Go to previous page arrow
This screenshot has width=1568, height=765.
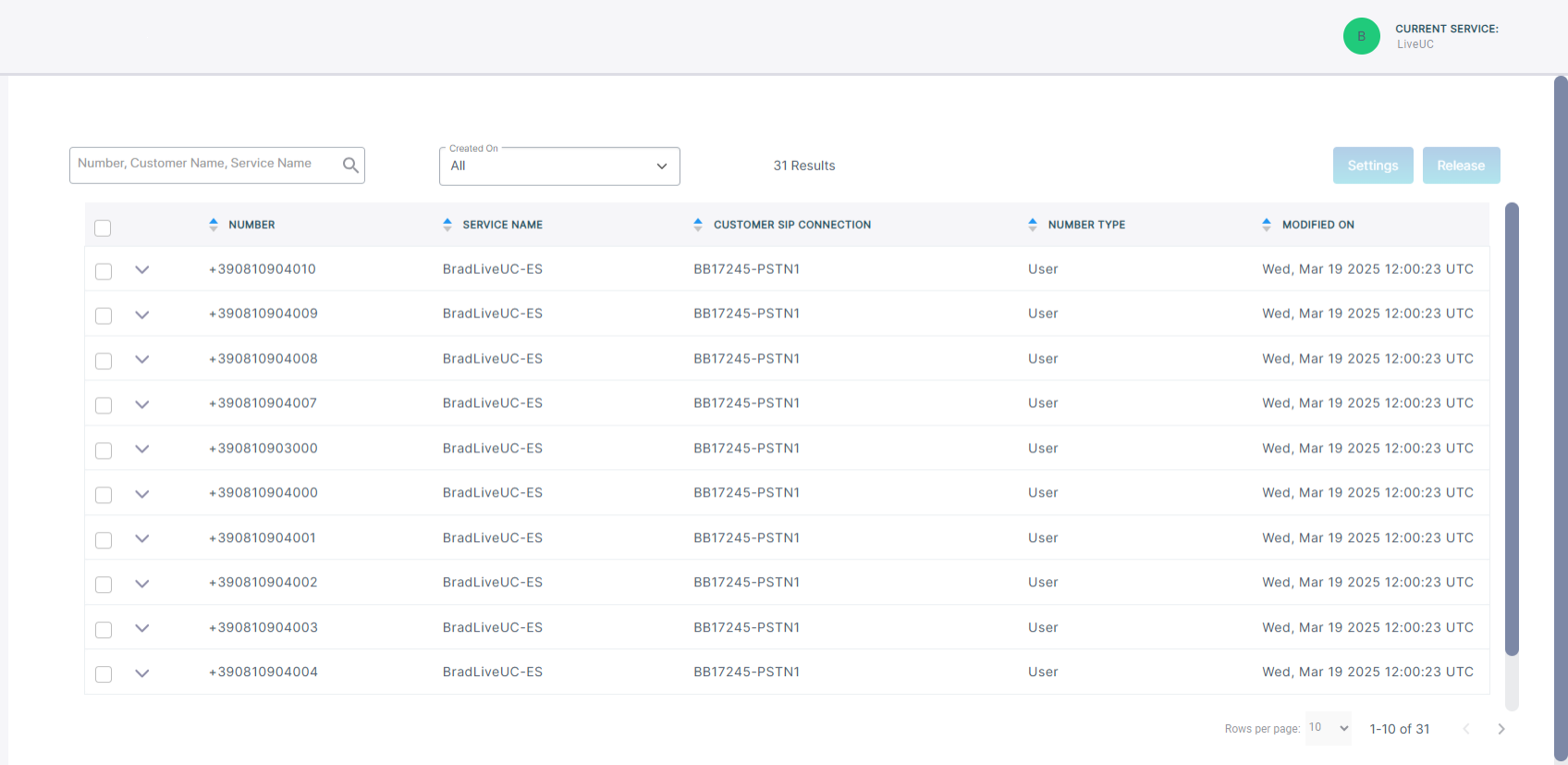(x=1466, y=729)
